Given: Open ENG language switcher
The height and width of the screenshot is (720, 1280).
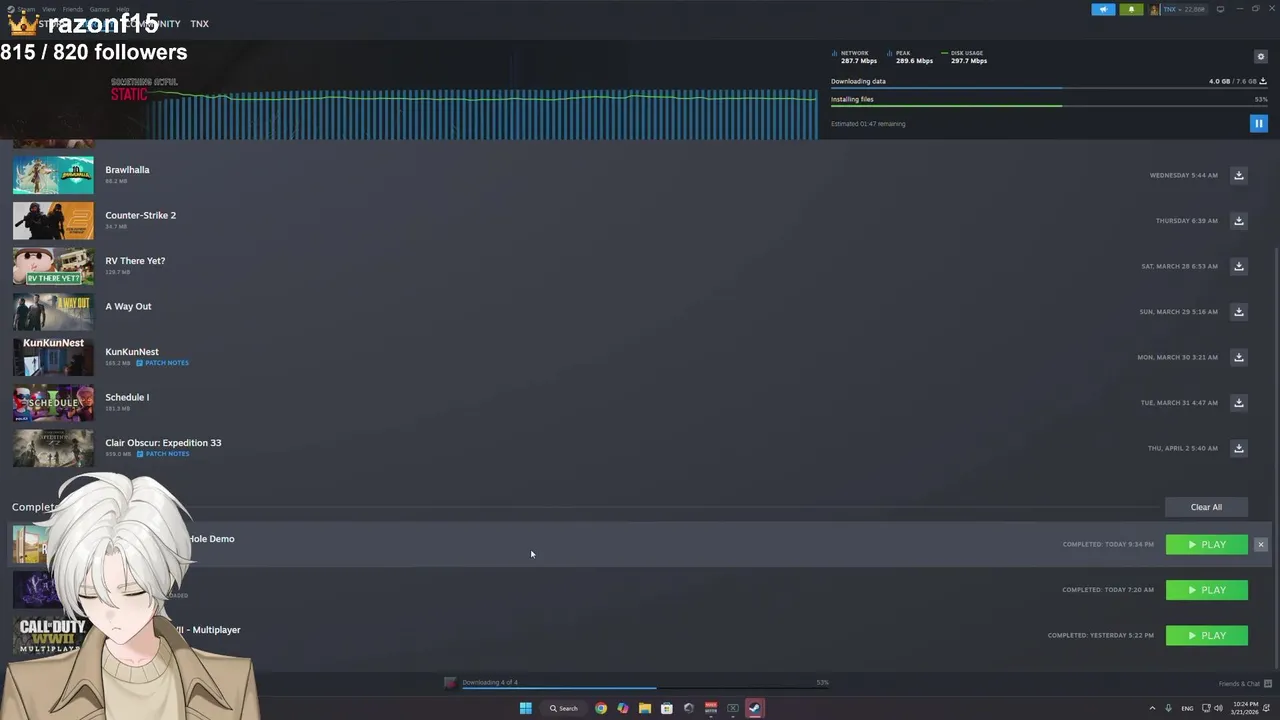Looking at the screenshot, I should (1187, 708).
